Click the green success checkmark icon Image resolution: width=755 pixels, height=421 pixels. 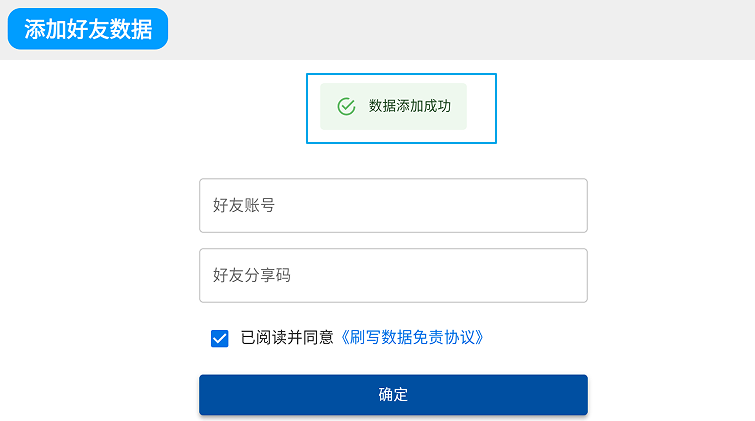346,106
